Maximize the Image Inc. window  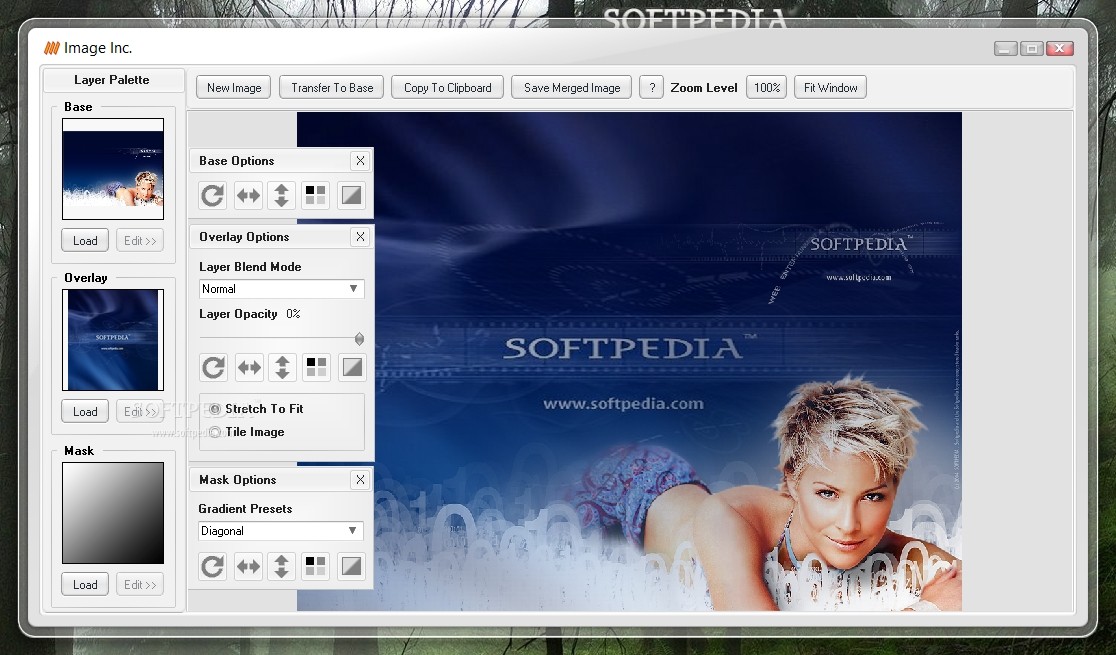point(1031,48)
